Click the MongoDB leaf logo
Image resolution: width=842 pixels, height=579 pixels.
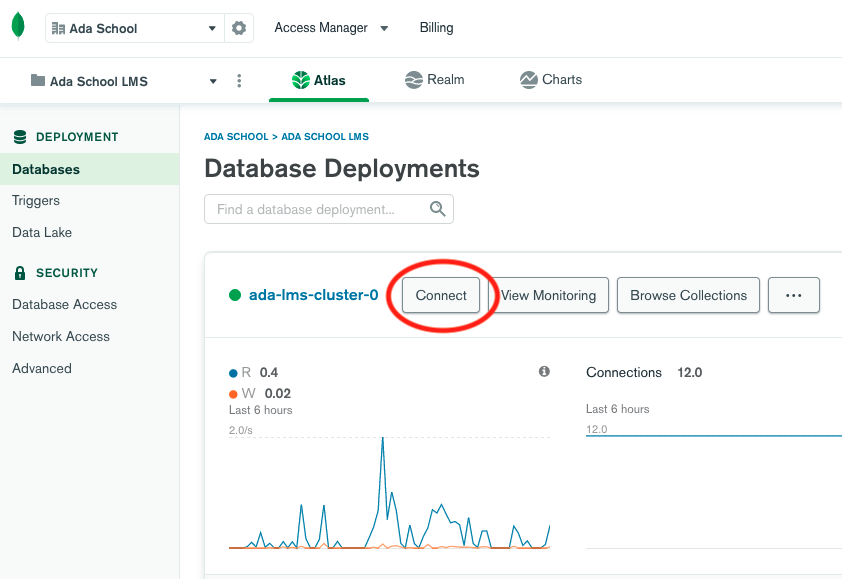pos(18,26)
